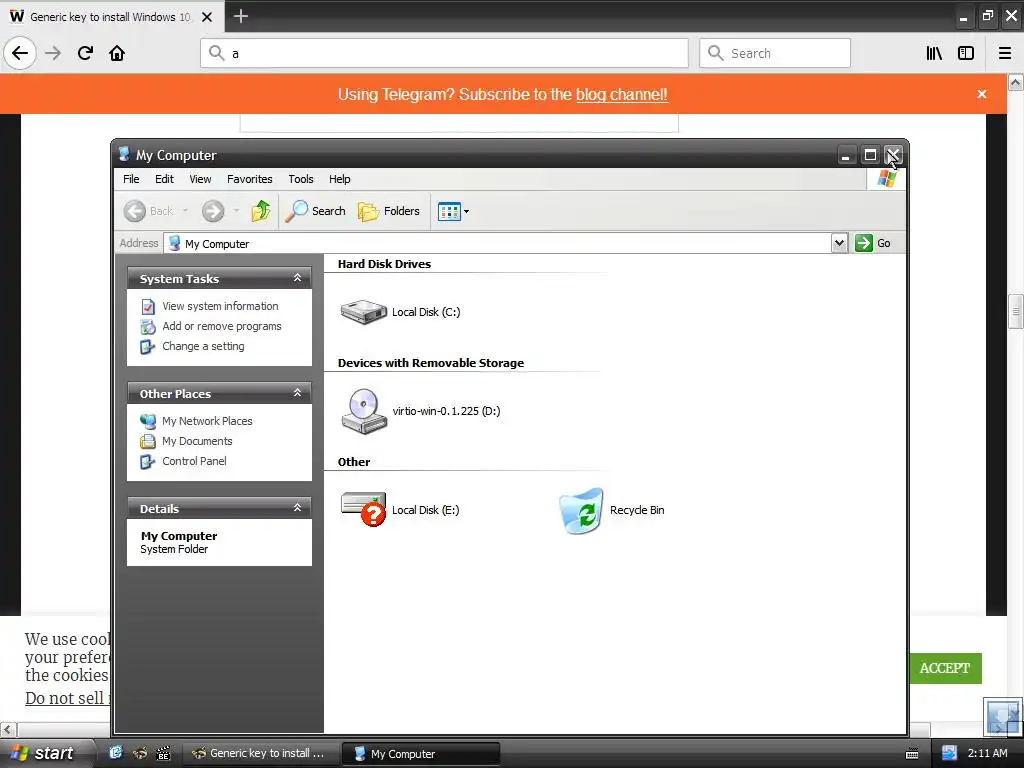Click the Search magnifier in Explorer toolbar
Image resolution: width=1024 pixels, height=768 pixels.
pyautogui.click(x=316, y=211)
